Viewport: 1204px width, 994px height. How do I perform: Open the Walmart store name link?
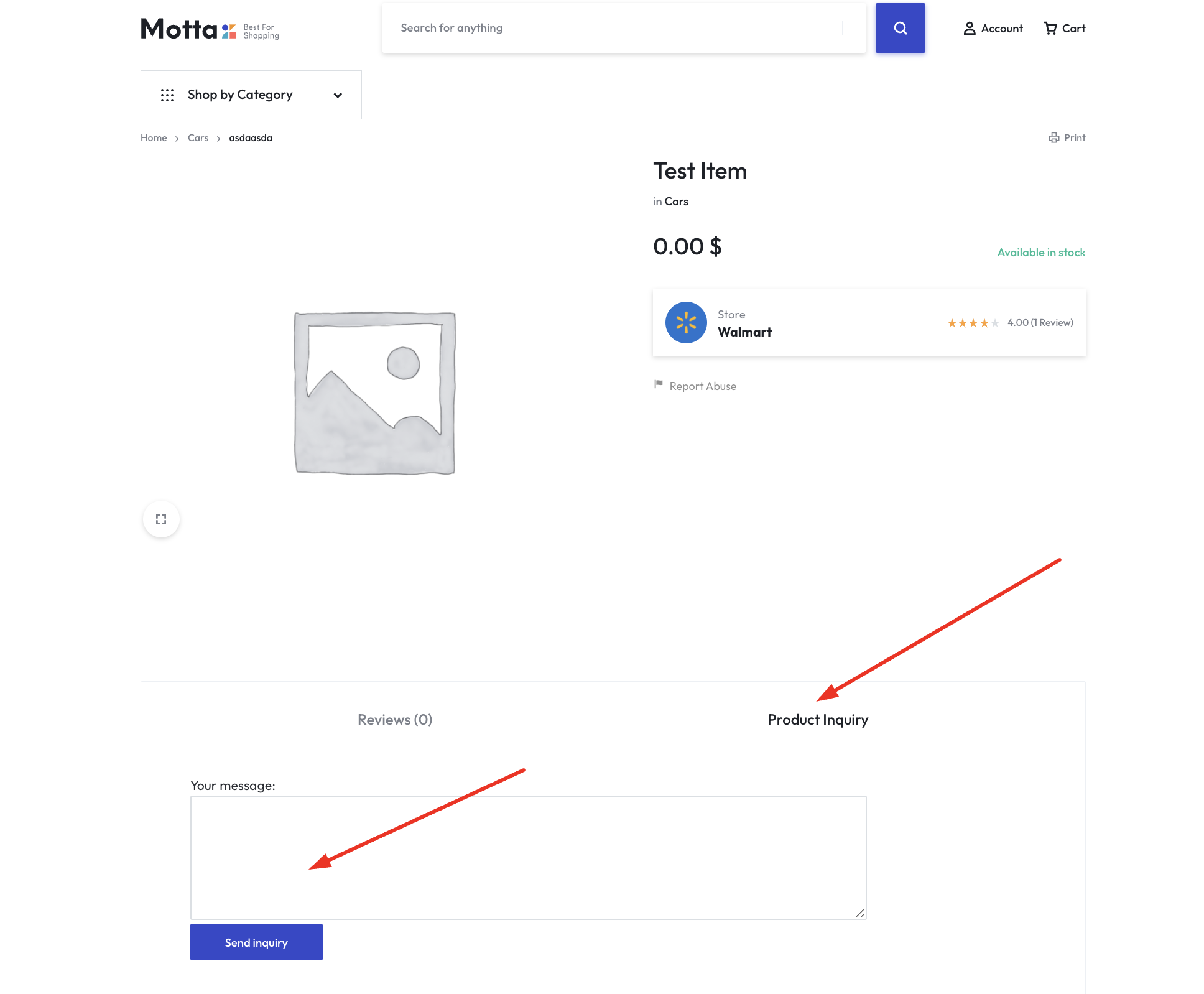pos(744,332)
